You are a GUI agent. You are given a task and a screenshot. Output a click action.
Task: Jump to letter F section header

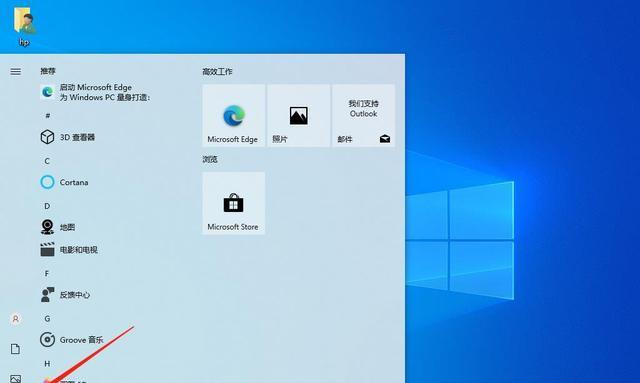(47, 273)
